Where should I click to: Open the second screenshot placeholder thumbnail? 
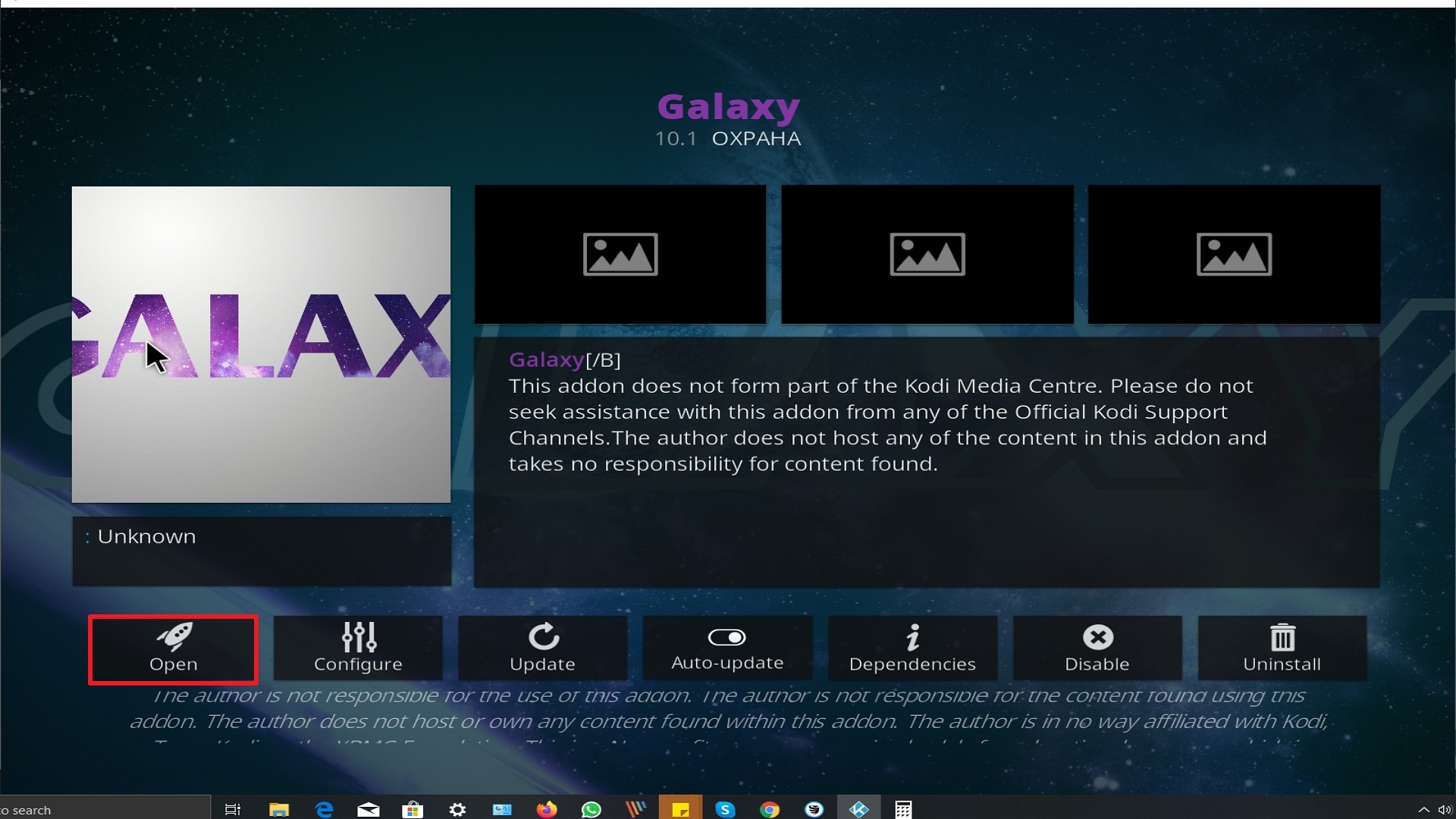(927, 255)
